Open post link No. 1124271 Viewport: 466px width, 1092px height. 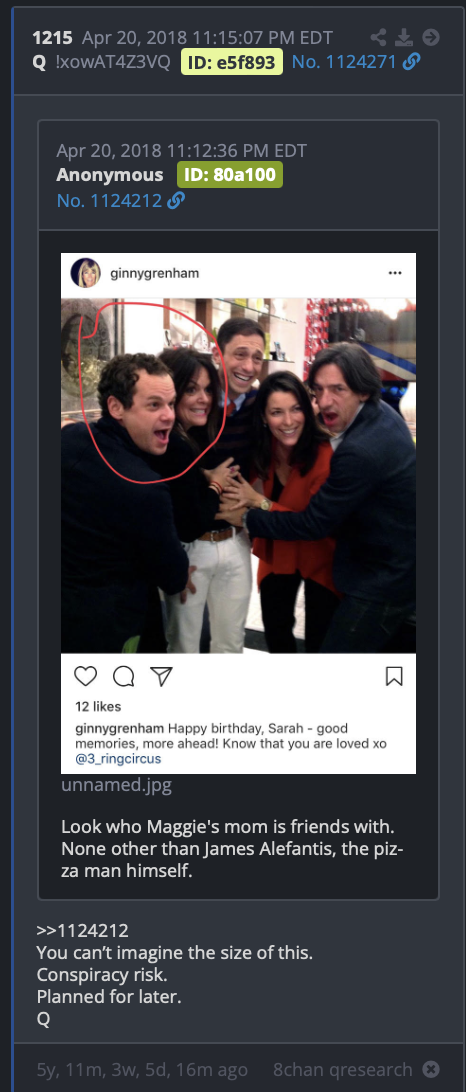pyautogui.click(x=344, y=62)
